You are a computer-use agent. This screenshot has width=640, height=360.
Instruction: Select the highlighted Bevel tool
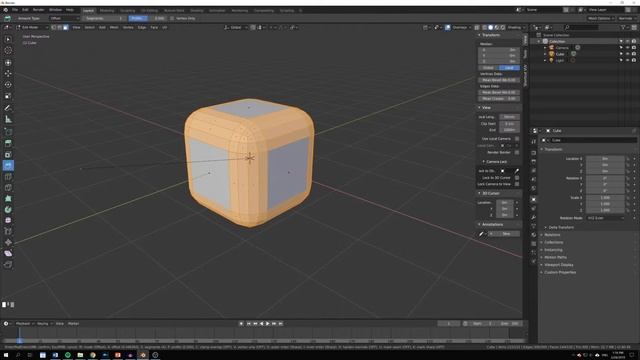(x=8, y=165)
